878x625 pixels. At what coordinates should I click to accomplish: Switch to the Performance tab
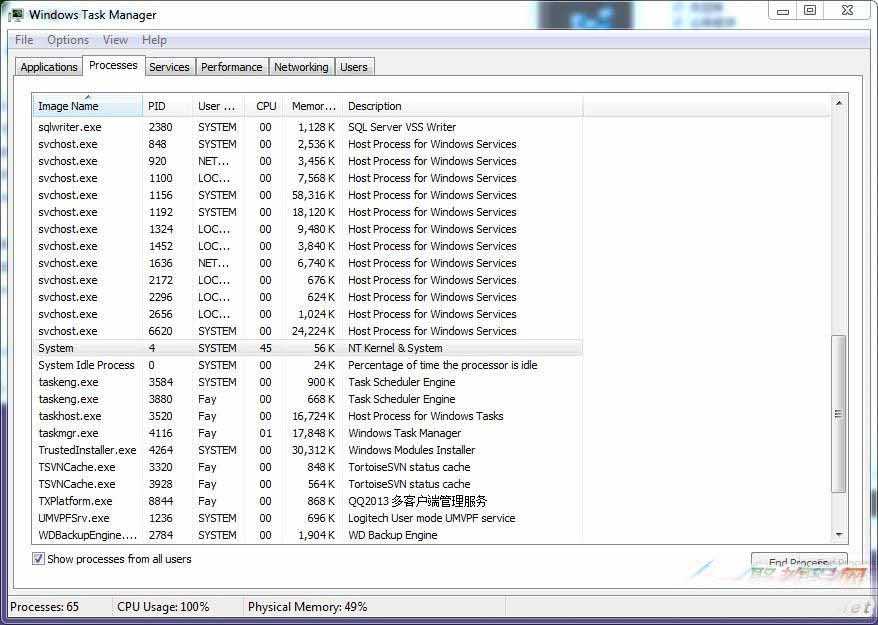tap(231, 66)
